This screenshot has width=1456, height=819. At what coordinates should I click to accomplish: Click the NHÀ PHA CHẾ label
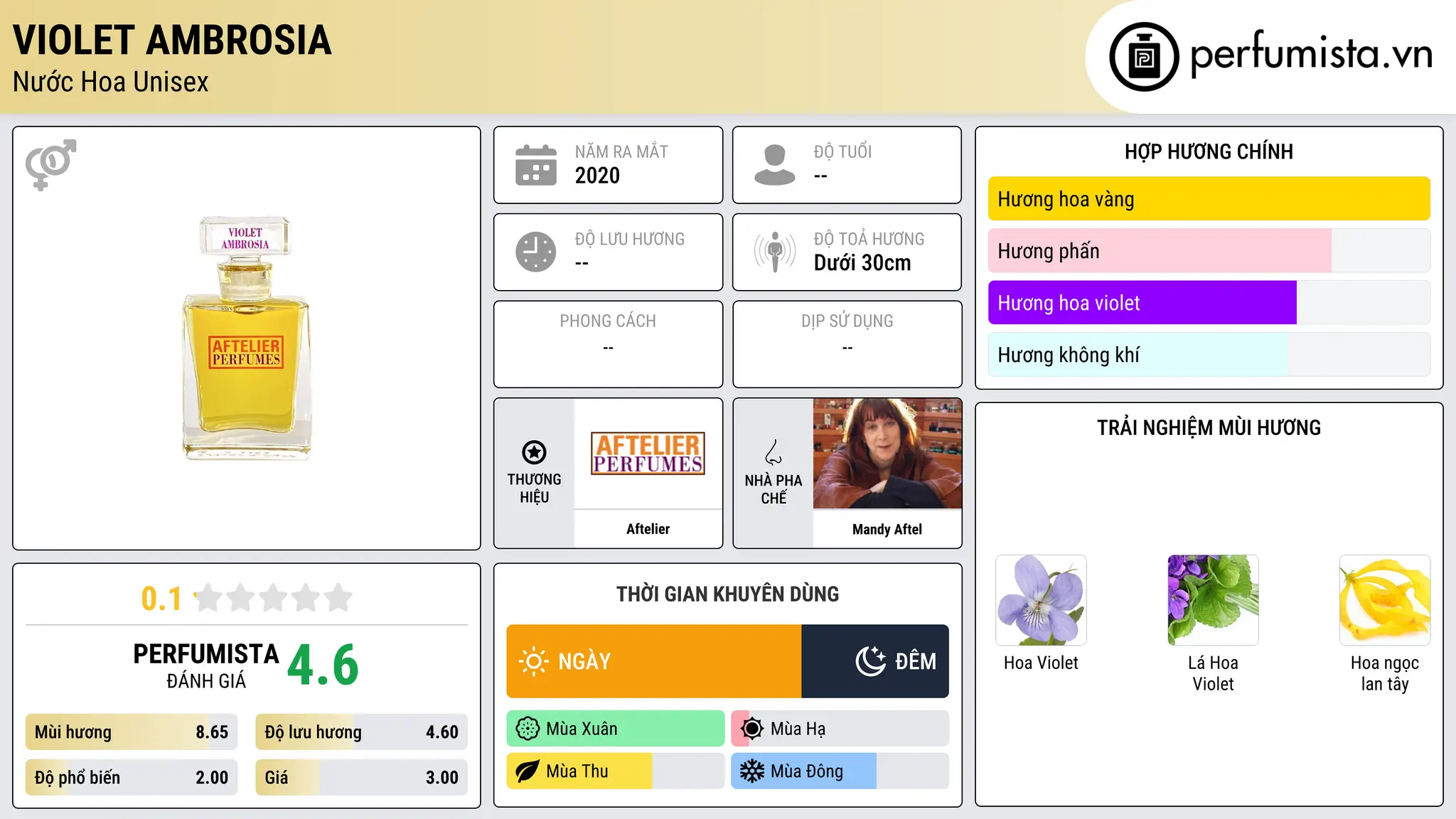click(773, 489)
